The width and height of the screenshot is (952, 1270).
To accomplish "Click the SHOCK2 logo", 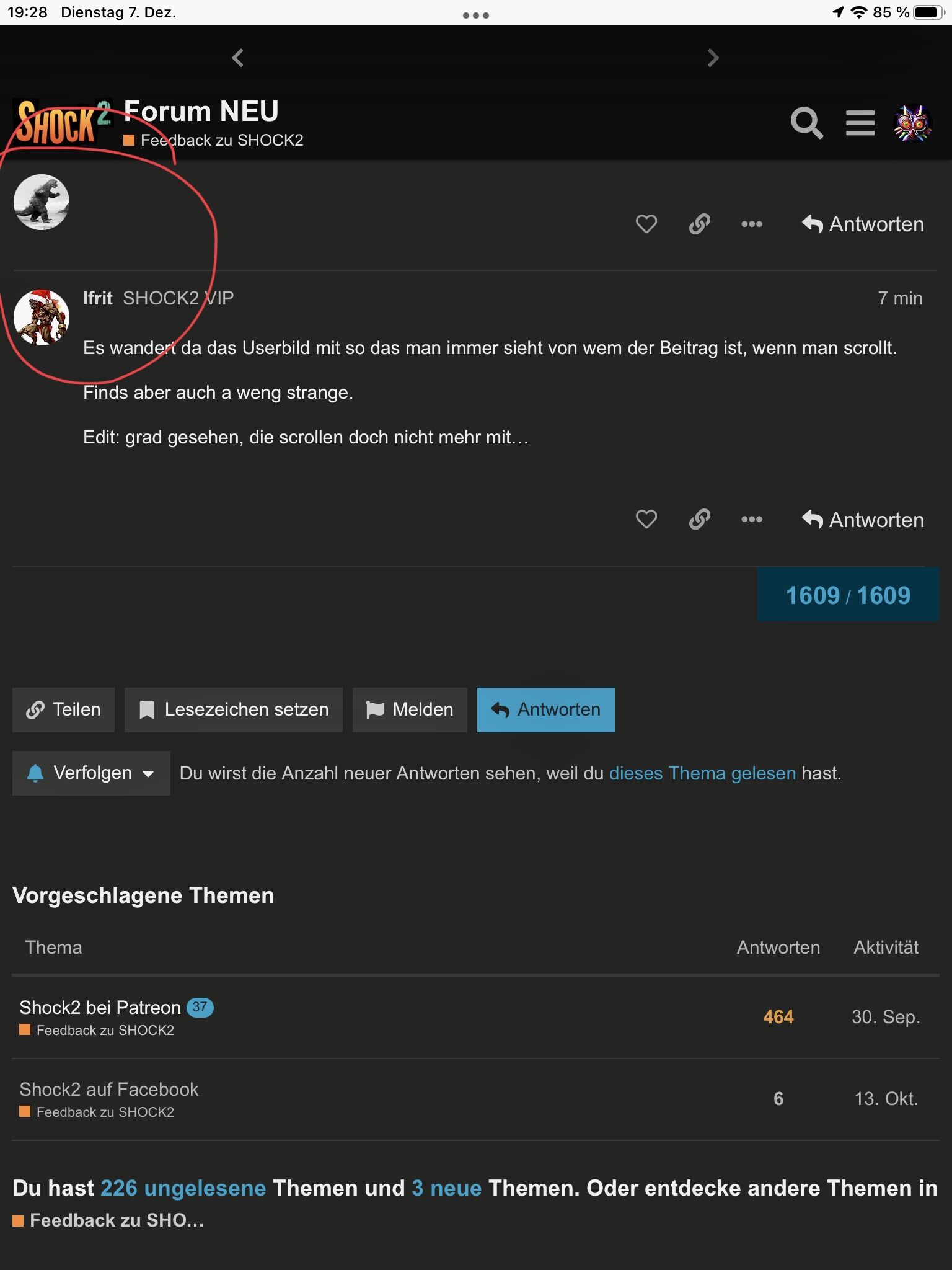I will click(63, 123).
